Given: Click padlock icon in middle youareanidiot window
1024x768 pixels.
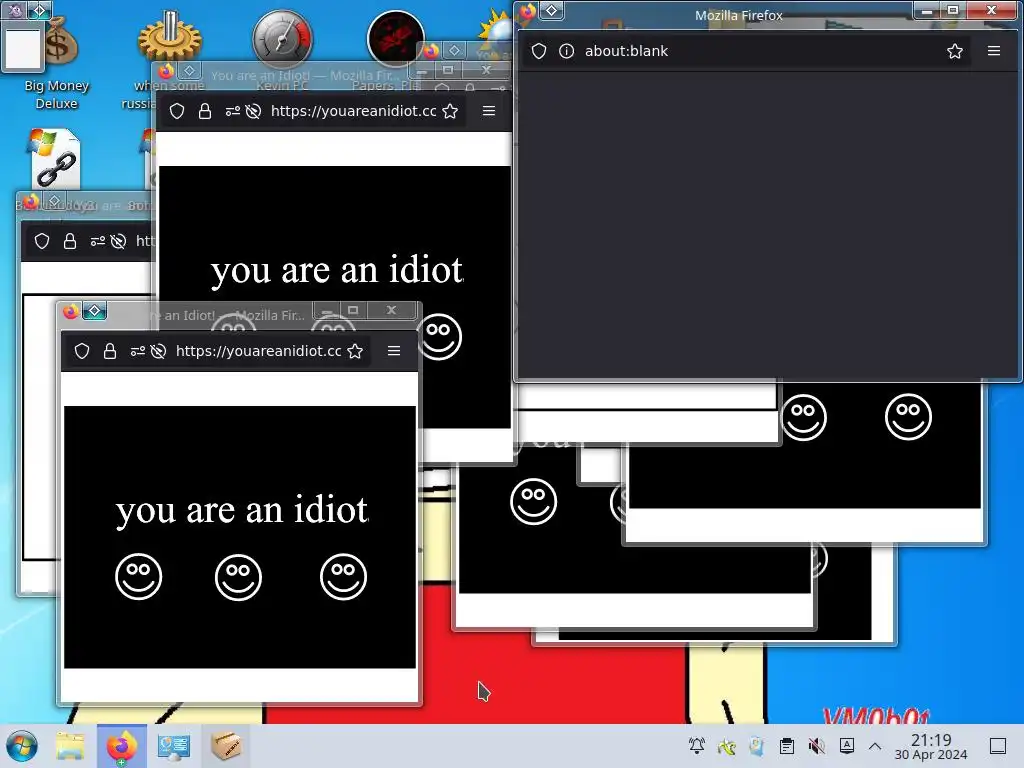Looking at the screenshot, I should point(204,111).
